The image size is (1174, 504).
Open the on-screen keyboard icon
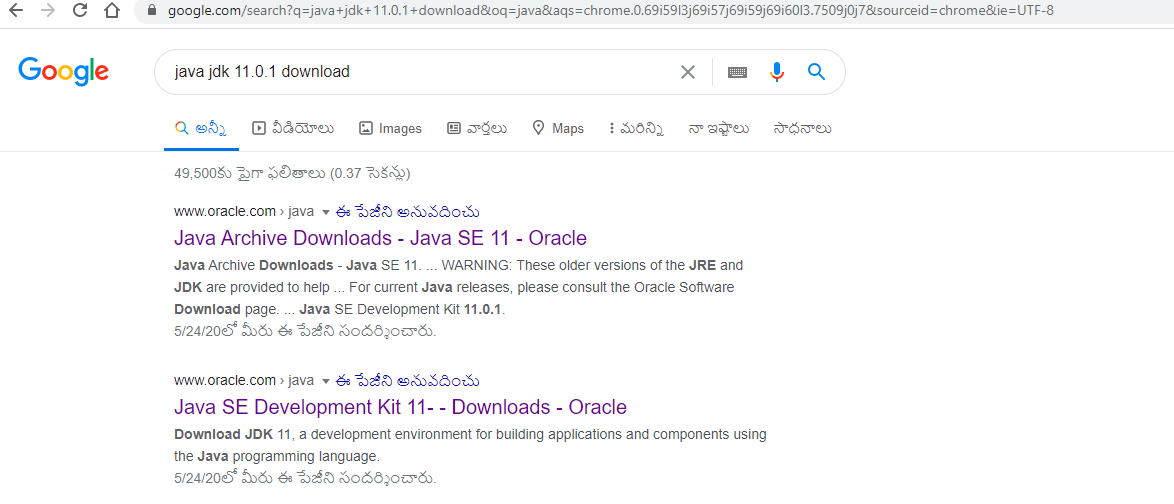737,72
